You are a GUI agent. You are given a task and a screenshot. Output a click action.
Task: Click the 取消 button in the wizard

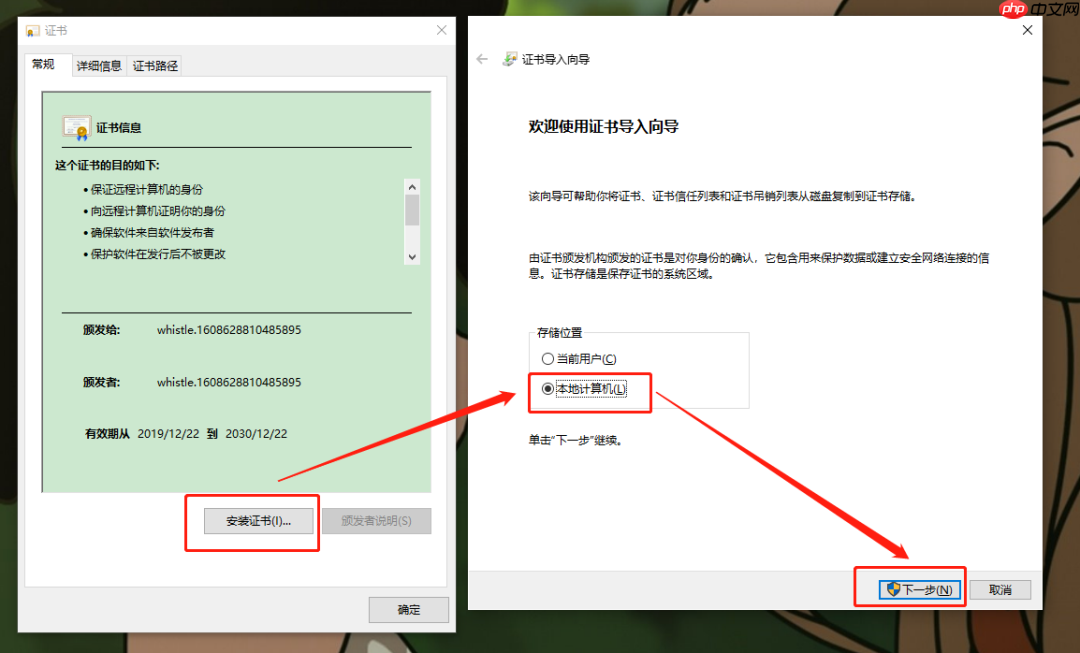pyautogui.click(x=1000, y=589)
